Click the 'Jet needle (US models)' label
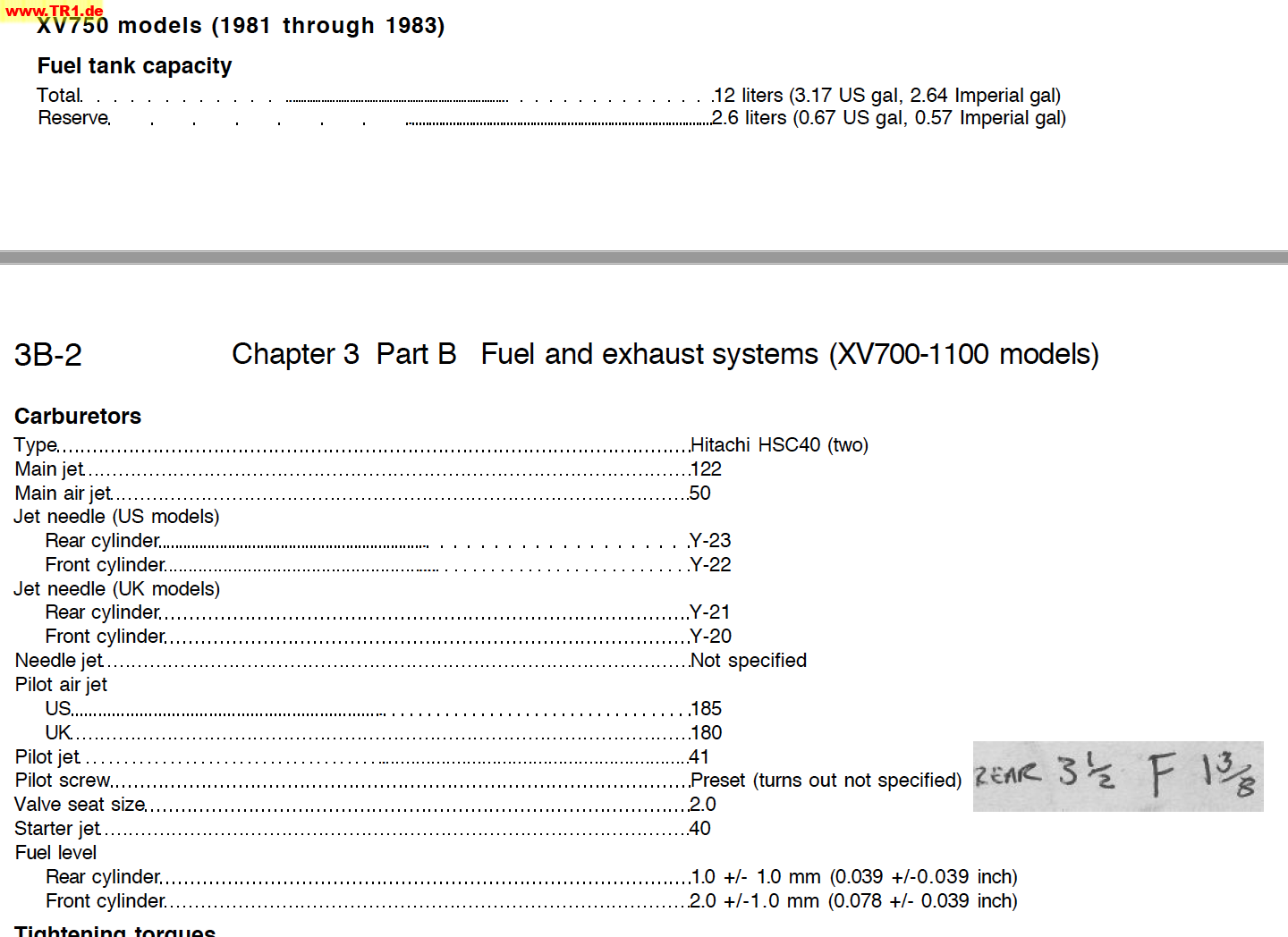 tap(116, 517)
